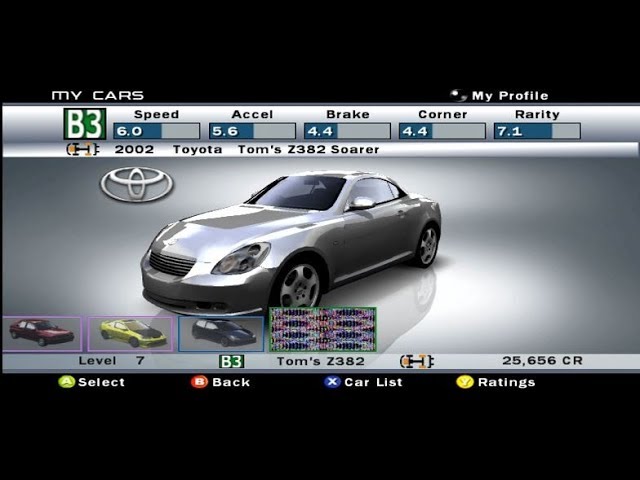Click the Speed rating bar 6.0
The height and width of the screenshot is (480, 640).
157,131
